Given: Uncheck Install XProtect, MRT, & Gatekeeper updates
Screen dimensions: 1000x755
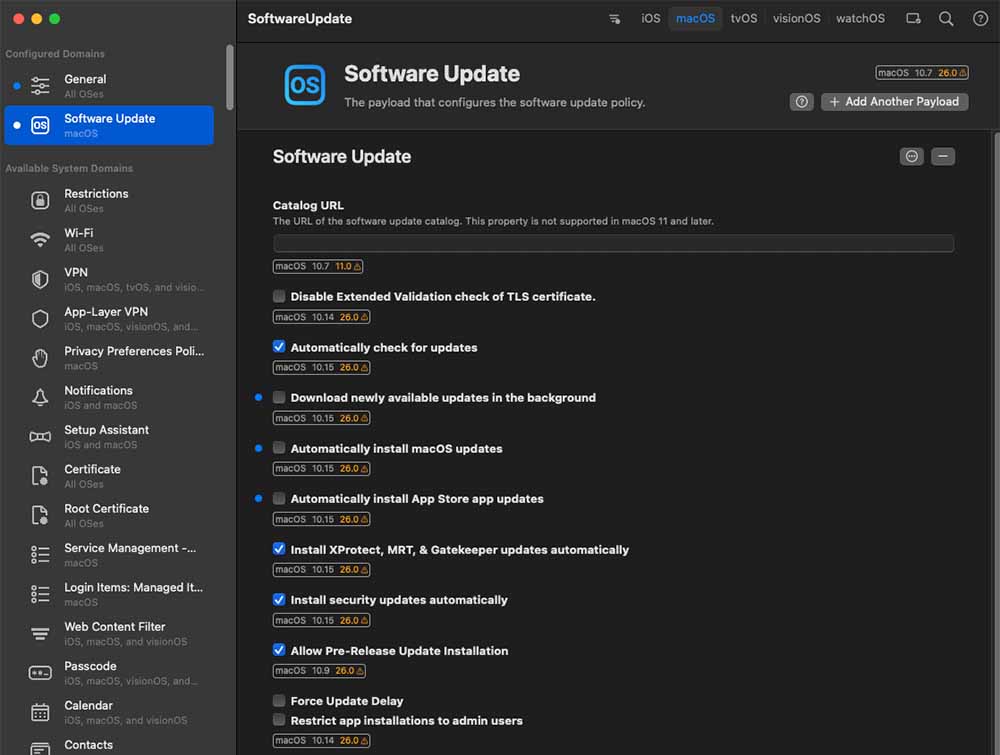Looking at the screenshot, I should click(x=279, y=548).
